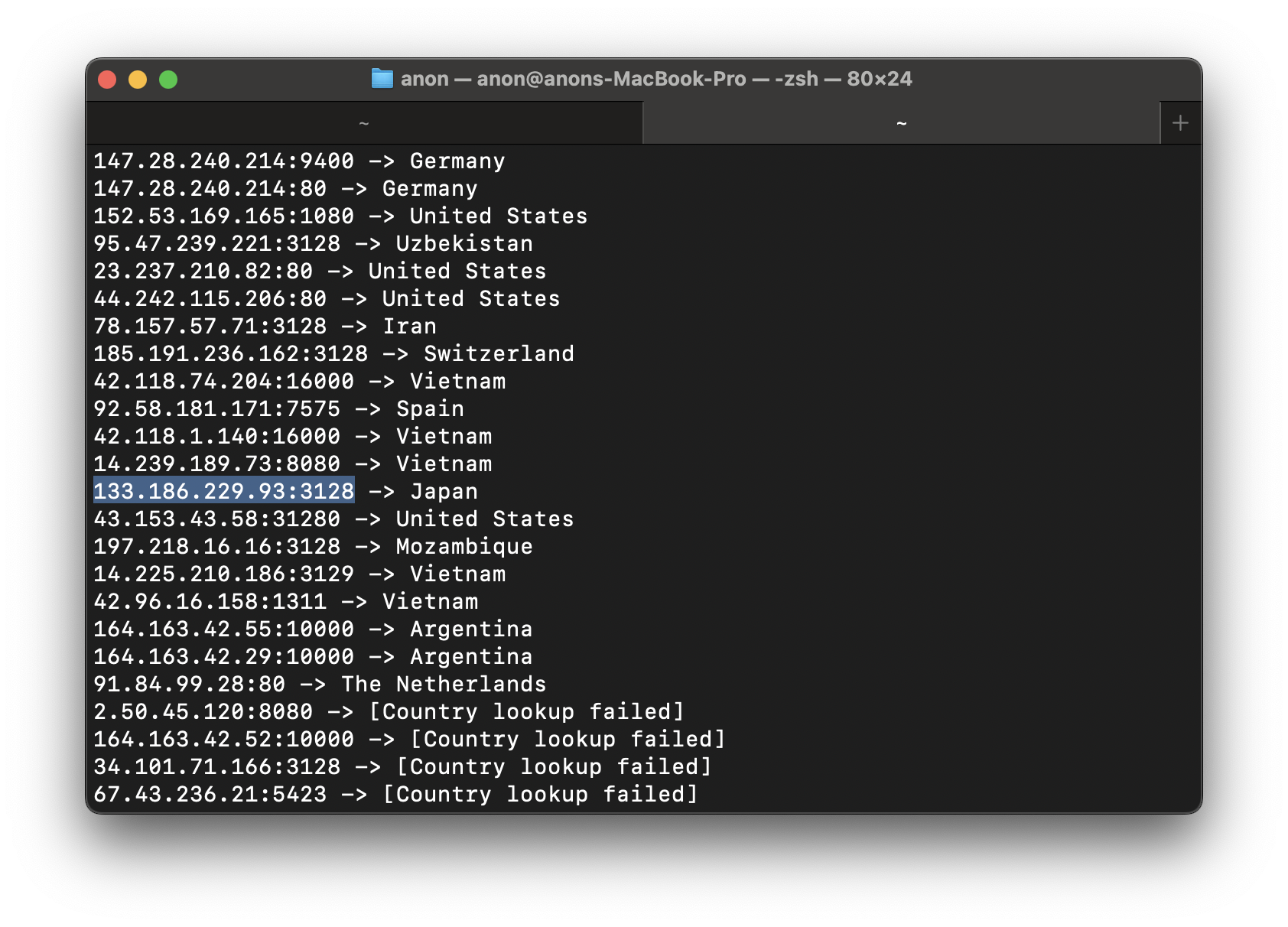Click 'Uzbekistan' in the output
Viewport: 1288px width, 927px height.
(x=464, y=243)
